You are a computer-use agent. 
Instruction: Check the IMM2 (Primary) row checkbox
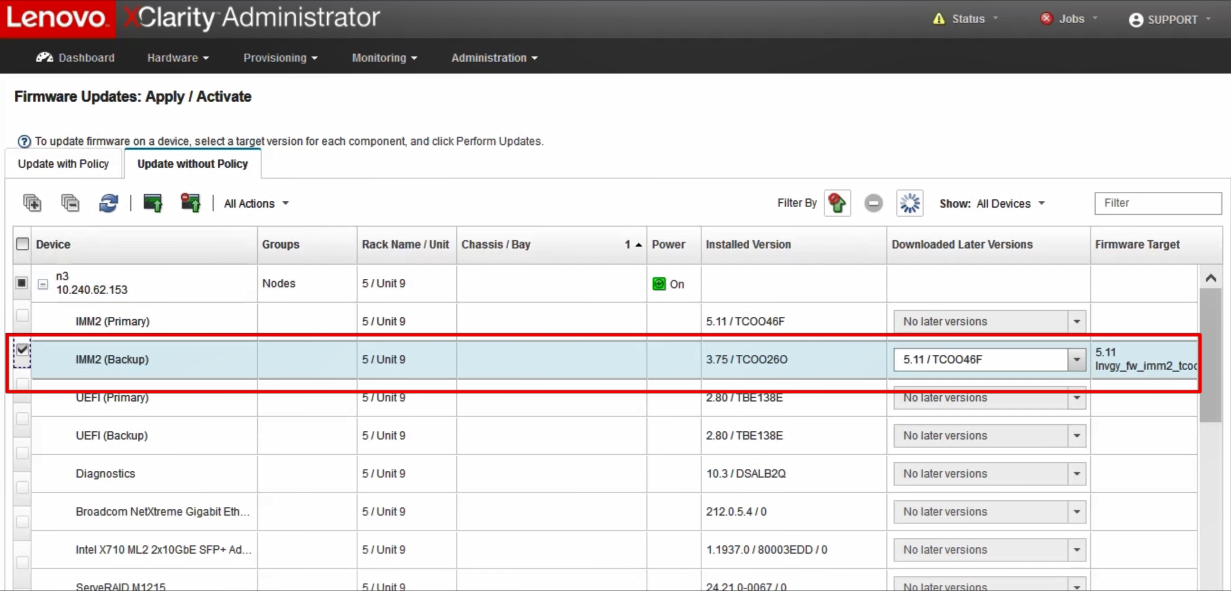click(22, 316)
